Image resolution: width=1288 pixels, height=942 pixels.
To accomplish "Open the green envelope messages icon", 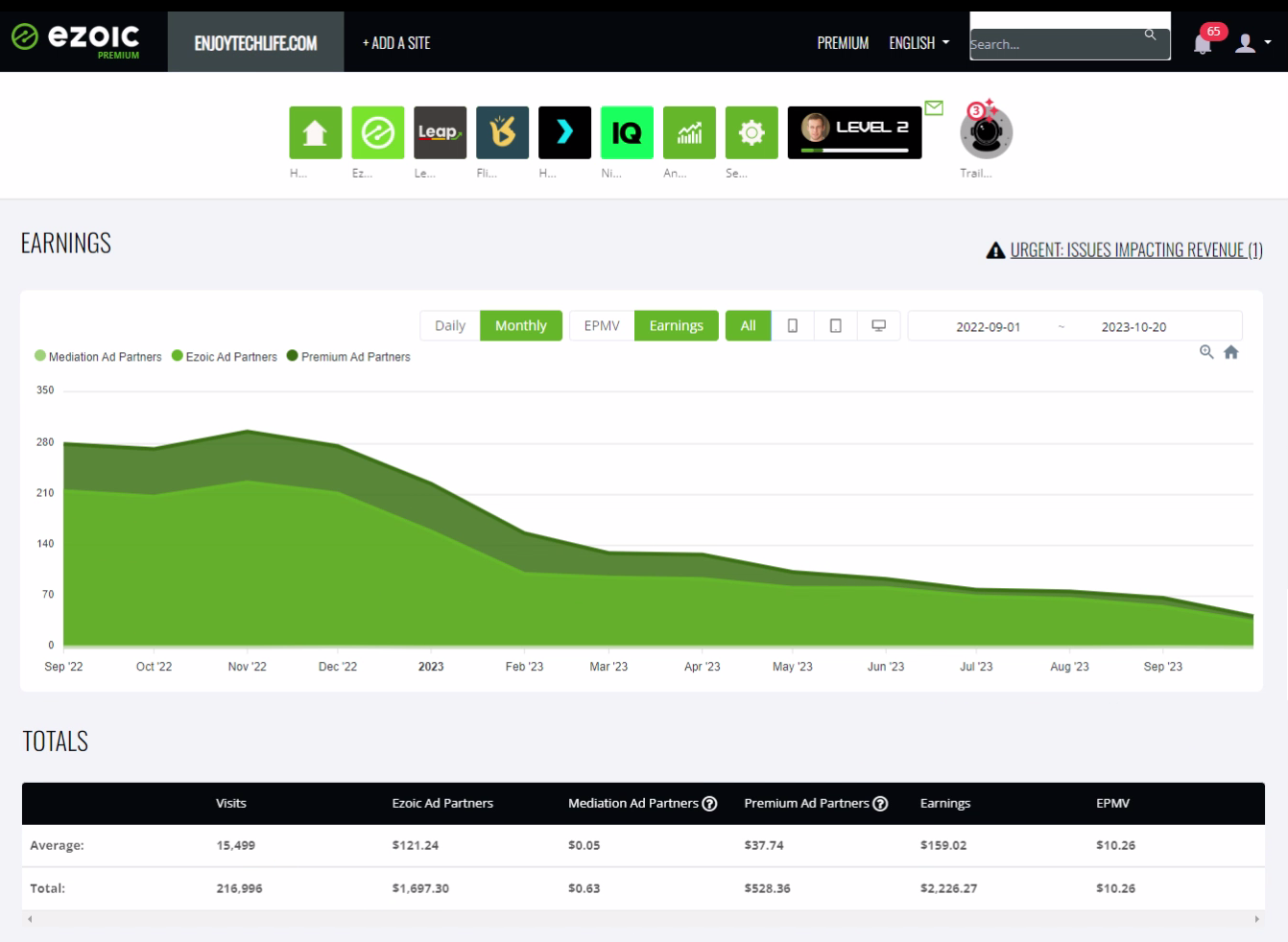I will click(935, 107).
